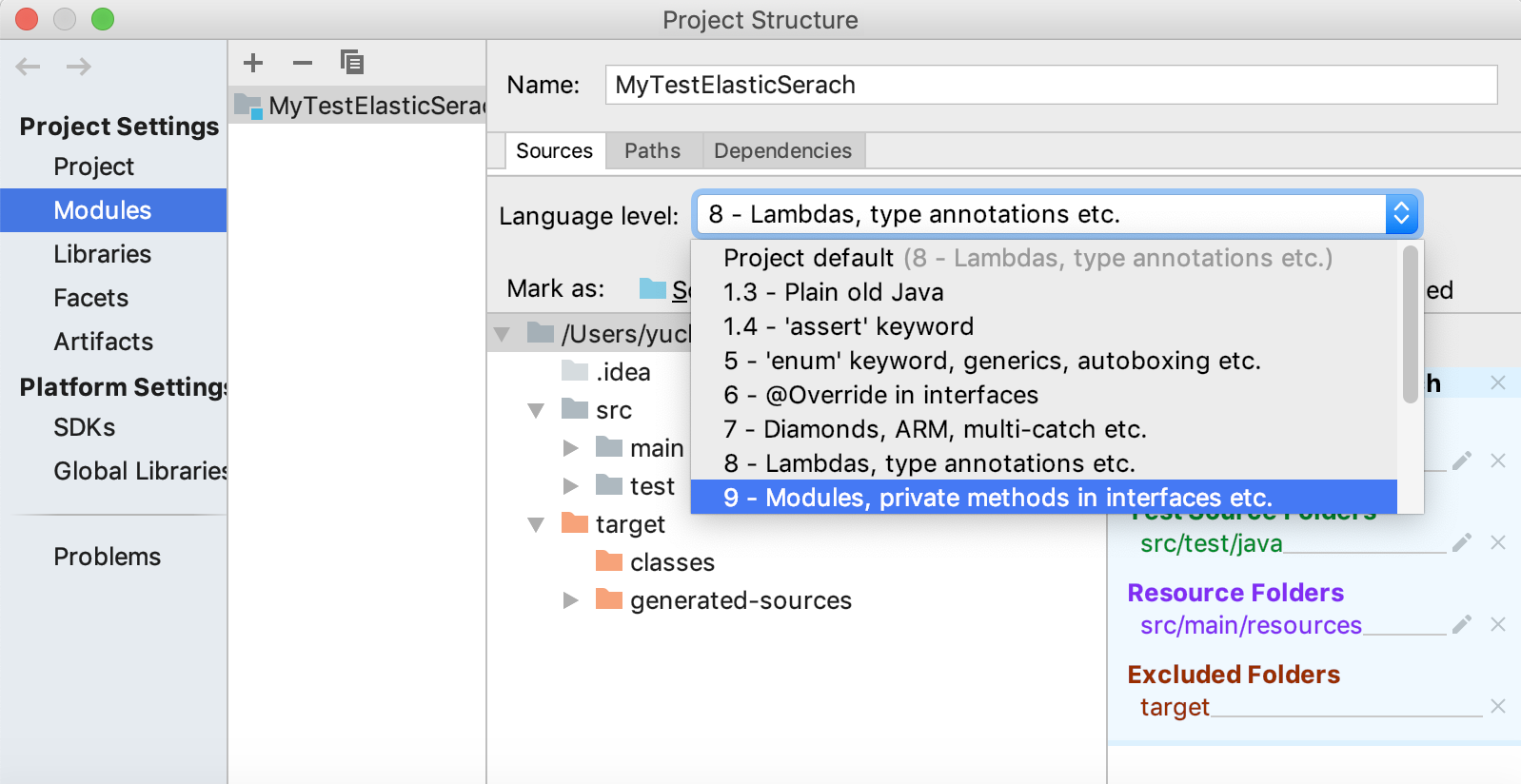Switch to the Paths tab

click(x=652, y=150)
